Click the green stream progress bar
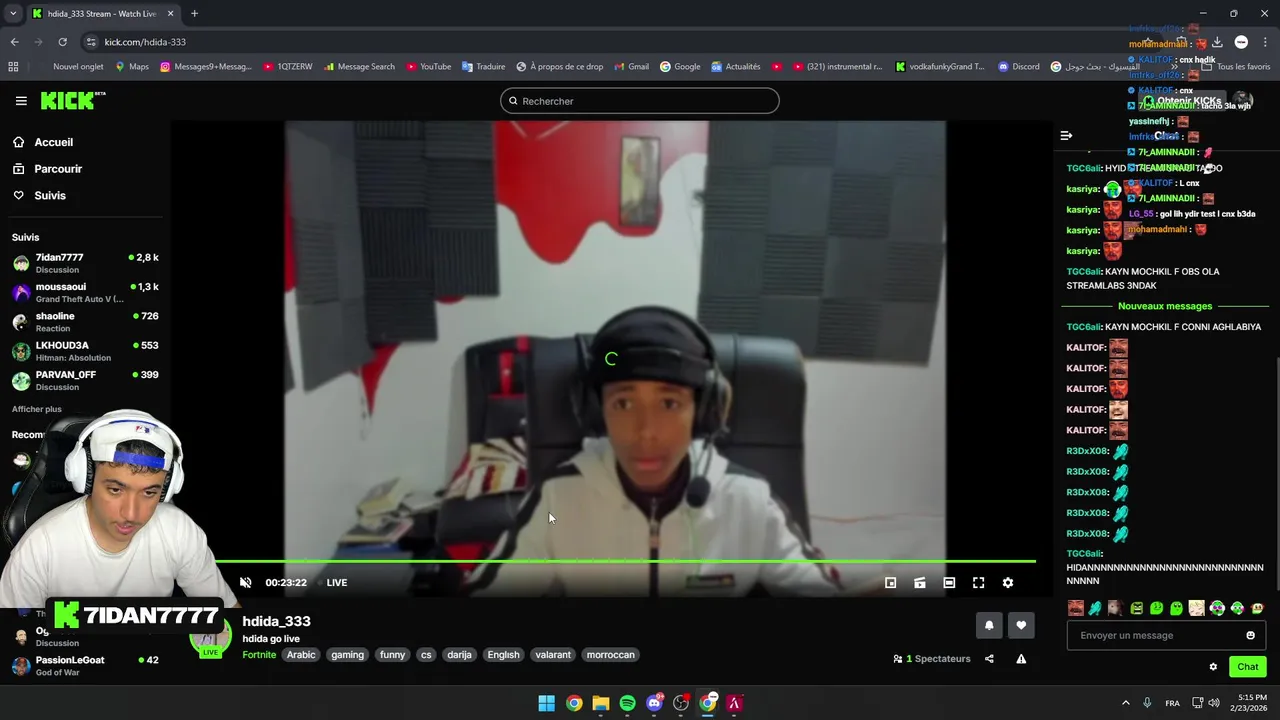Image resolution: width=1280 pixels, height=720 pixels. (x=625, y=561)
